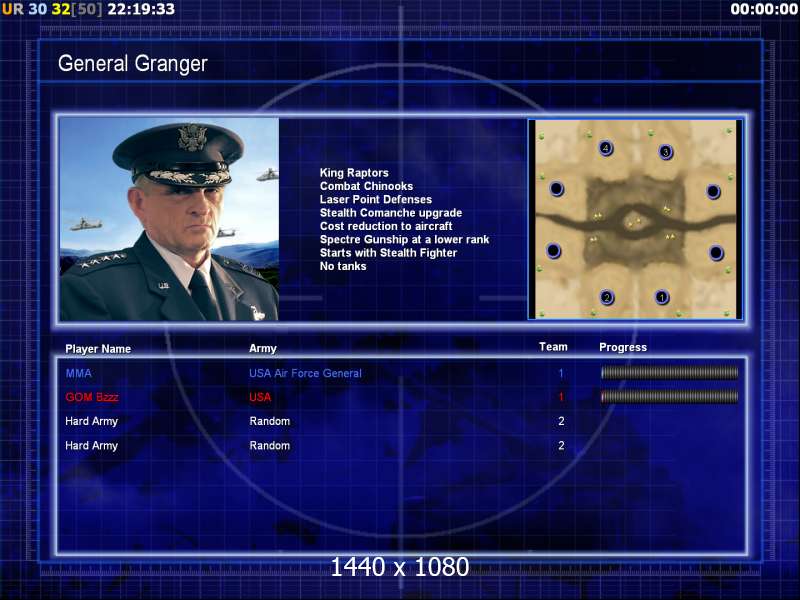Click the 'UR' overlay label
The image size is (800, 600).
(x=13, y=9)
